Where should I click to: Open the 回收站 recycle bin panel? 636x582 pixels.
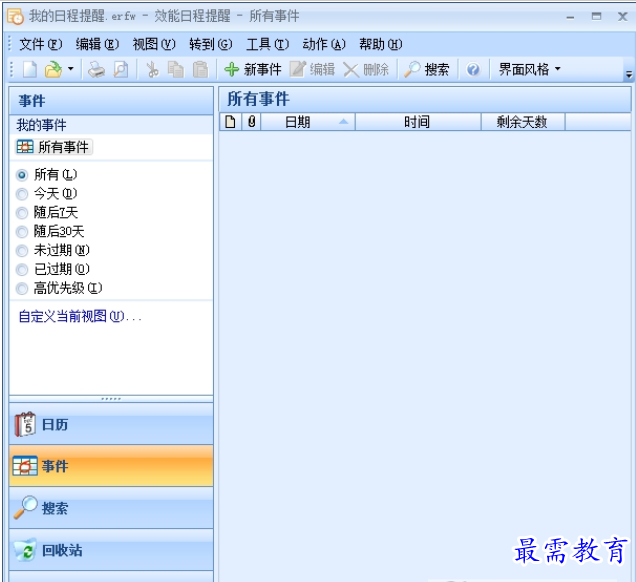(110, 550)
